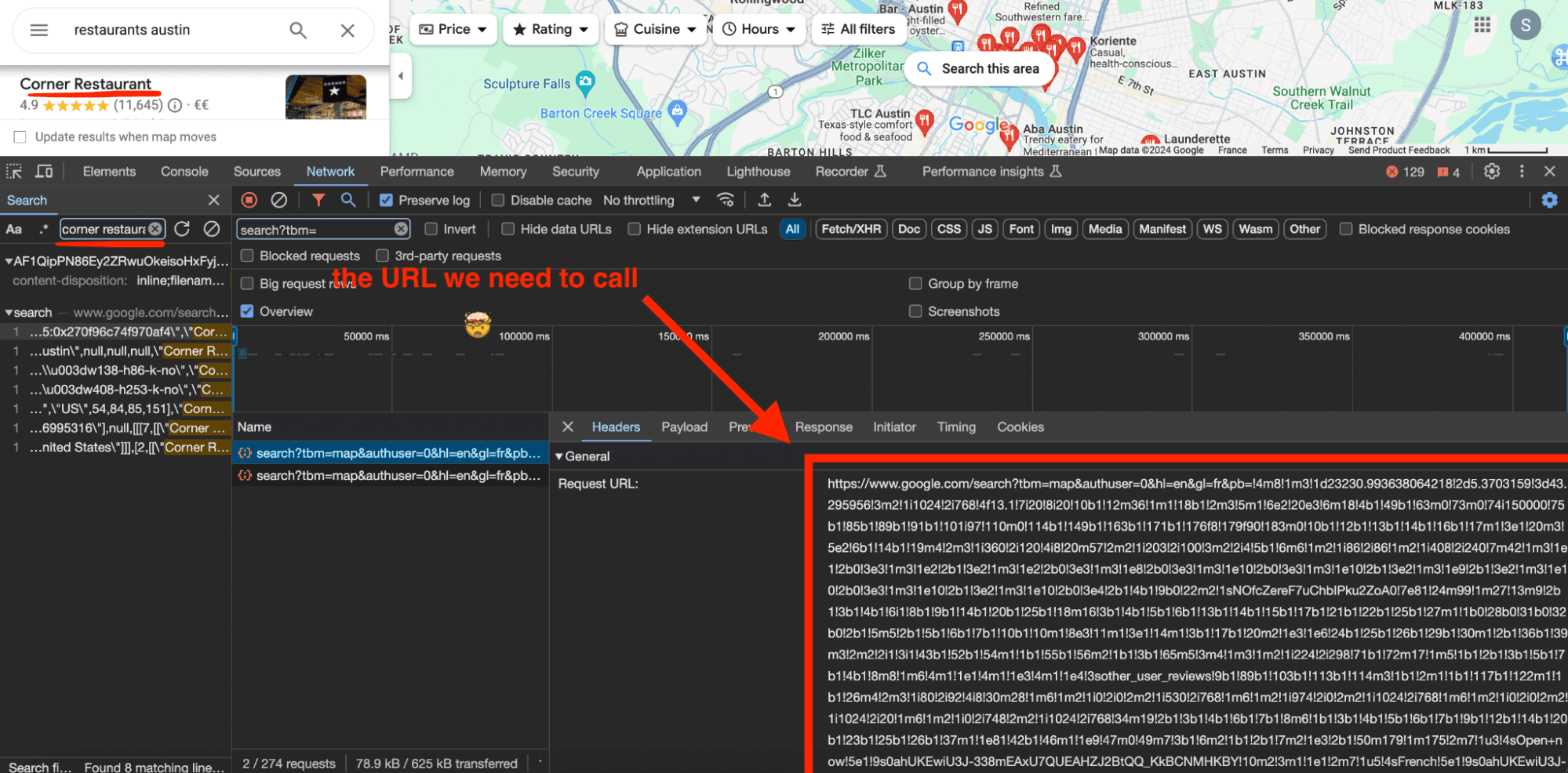Click the Search this area button
Screen dimensions: 1568x773
[x=979, y=69]
